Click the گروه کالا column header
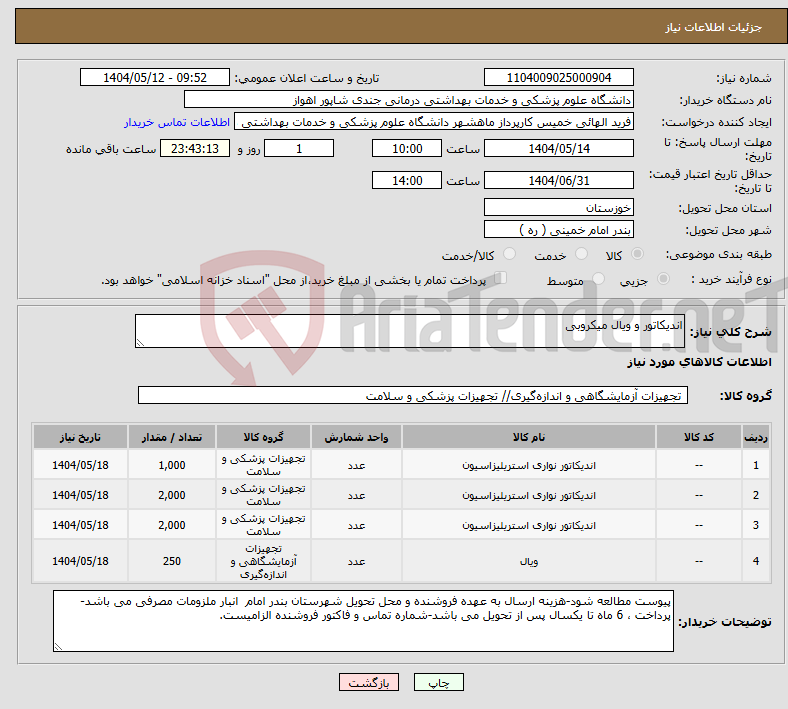 pos(263,437)
